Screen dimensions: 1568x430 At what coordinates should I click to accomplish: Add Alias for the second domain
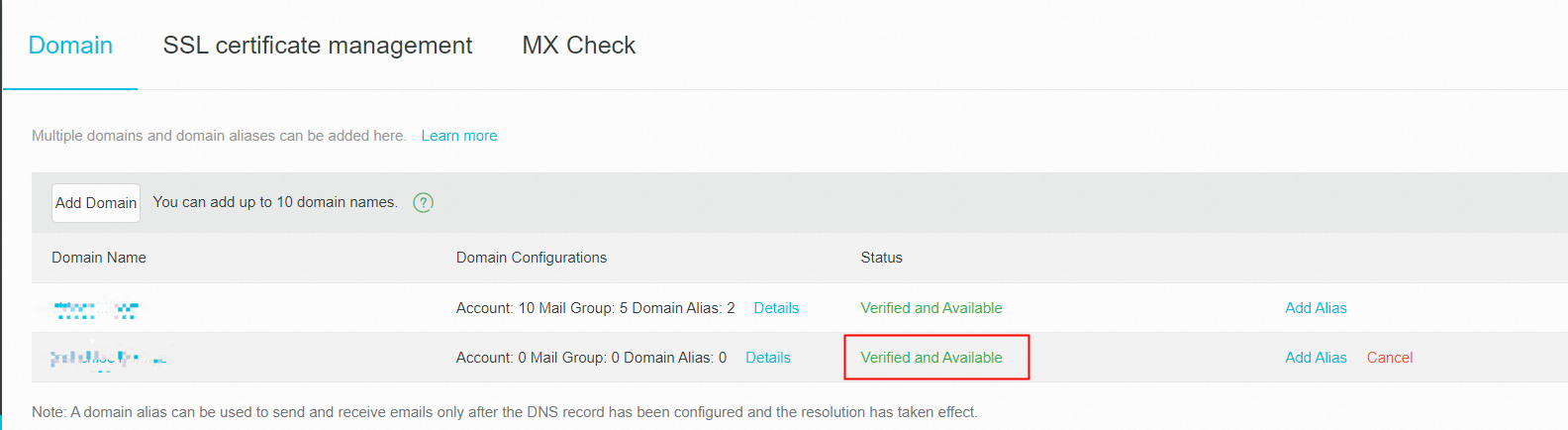(x=1316, y=358)
